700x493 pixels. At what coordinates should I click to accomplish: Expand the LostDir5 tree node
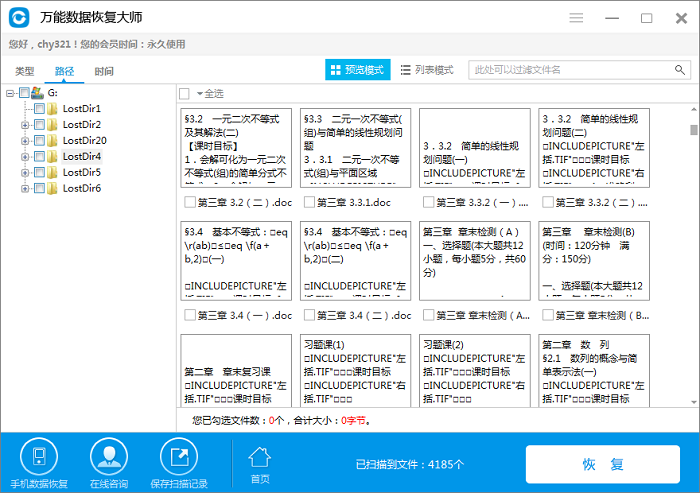(25, 173)
